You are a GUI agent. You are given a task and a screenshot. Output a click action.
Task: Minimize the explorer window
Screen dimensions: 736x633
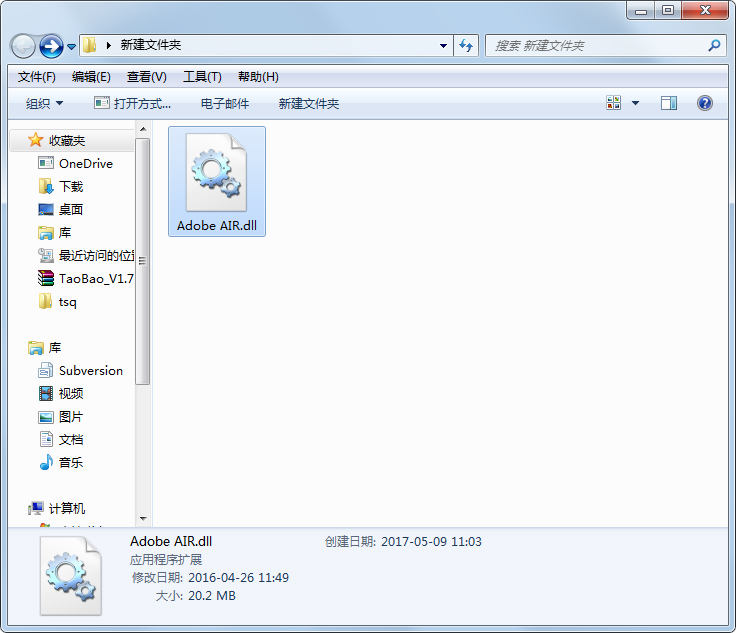click(641, 10)
